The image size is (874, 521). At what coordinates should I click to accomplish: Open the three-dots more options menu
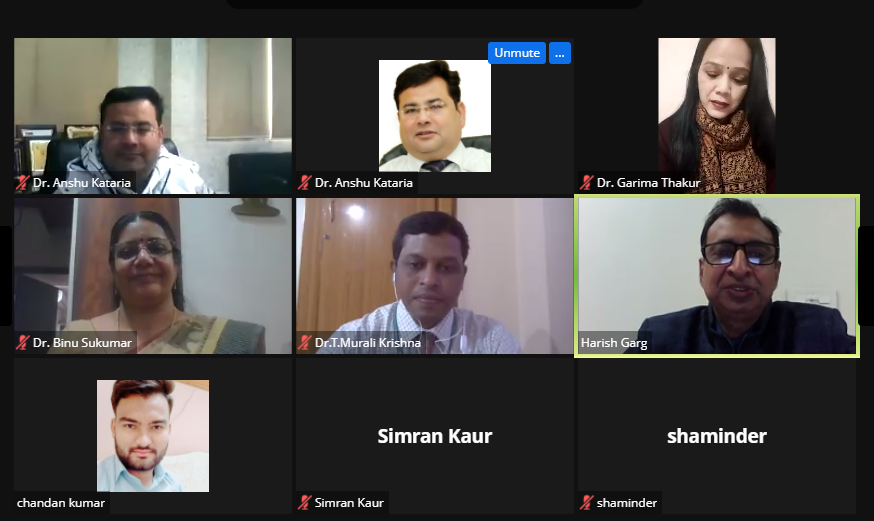coord(560,53)
